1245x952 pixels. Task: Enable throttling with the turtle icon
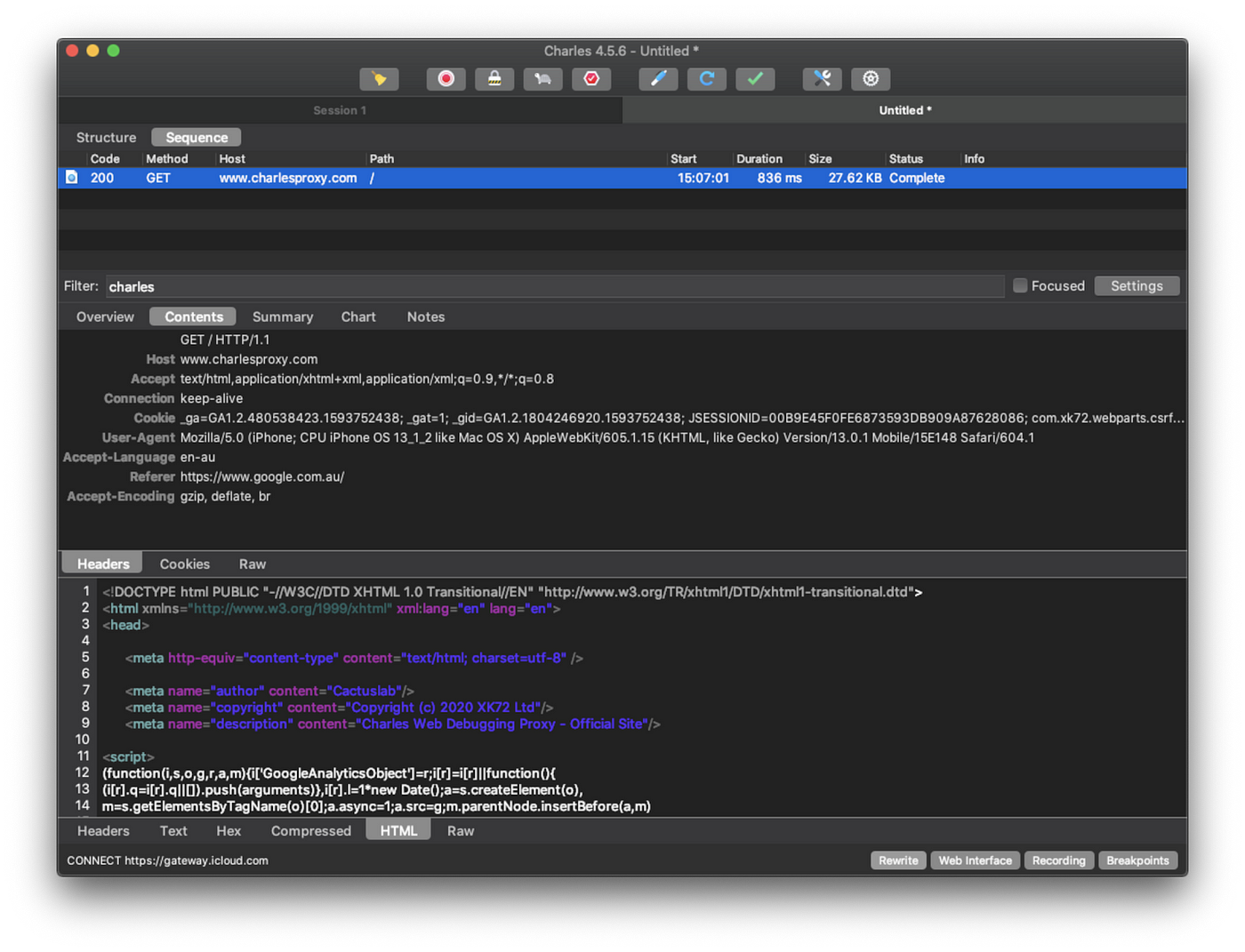click(542, 79)
